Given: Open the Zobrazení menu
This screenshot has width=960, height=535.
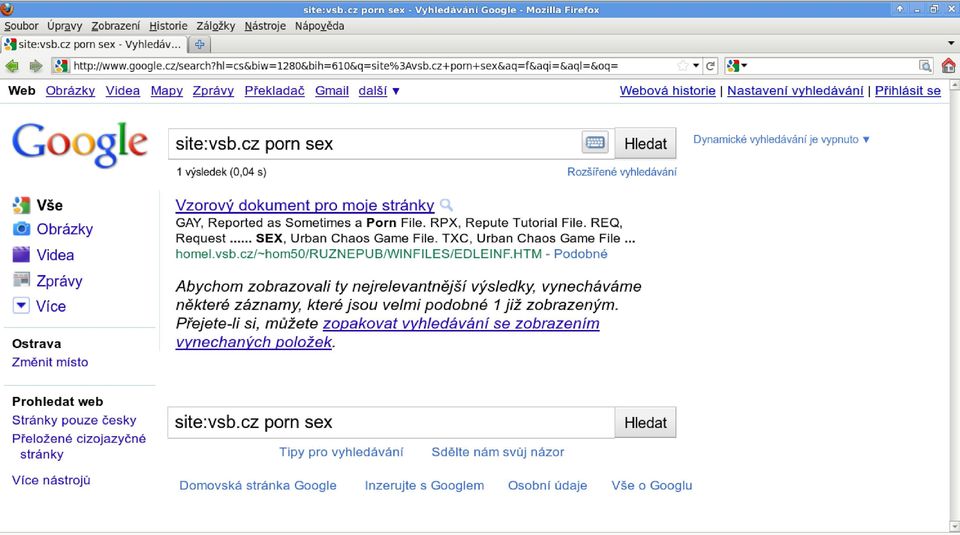Looking at the screenshot, I should click(116, 26).
